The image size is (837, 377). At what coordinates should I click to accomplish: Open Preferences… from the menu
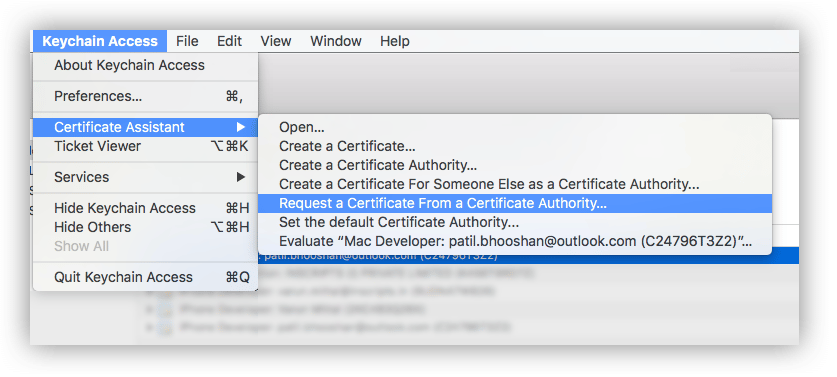pos(146,97)
